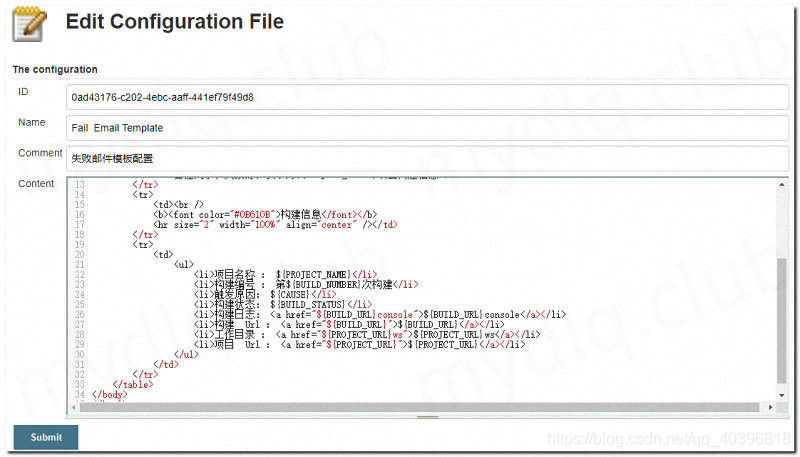Click the line with ${BUILD_URL}console link
800x457 pixels.
(x=380, y=315)
